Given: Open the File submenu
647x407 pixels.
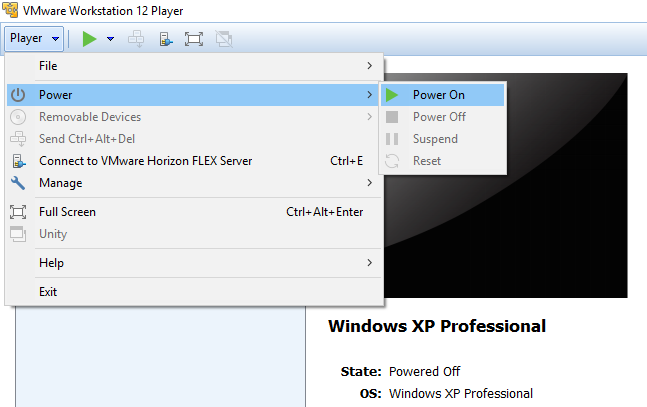Looking at the screenshot, I should pos(194,66).
